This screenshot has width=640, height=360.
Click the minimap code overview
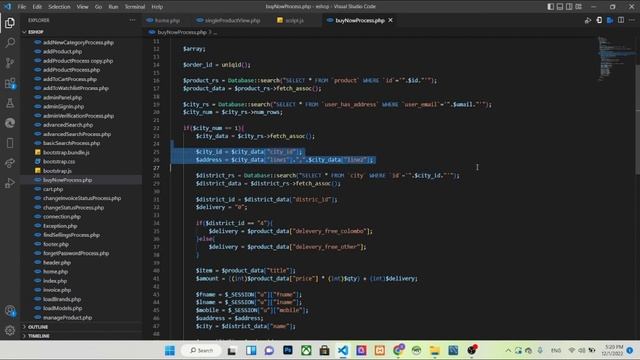coord(616,59)
